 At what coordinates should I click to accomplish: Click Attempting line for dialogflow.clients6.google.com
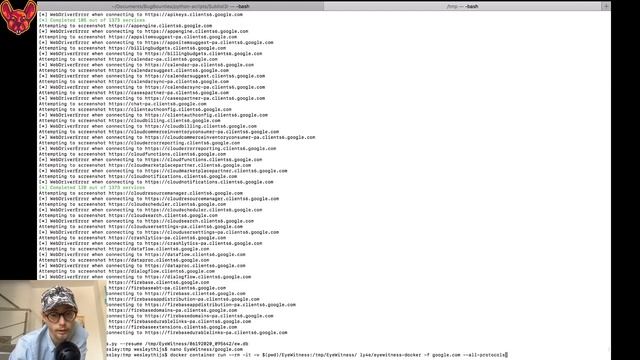point(127,271)
